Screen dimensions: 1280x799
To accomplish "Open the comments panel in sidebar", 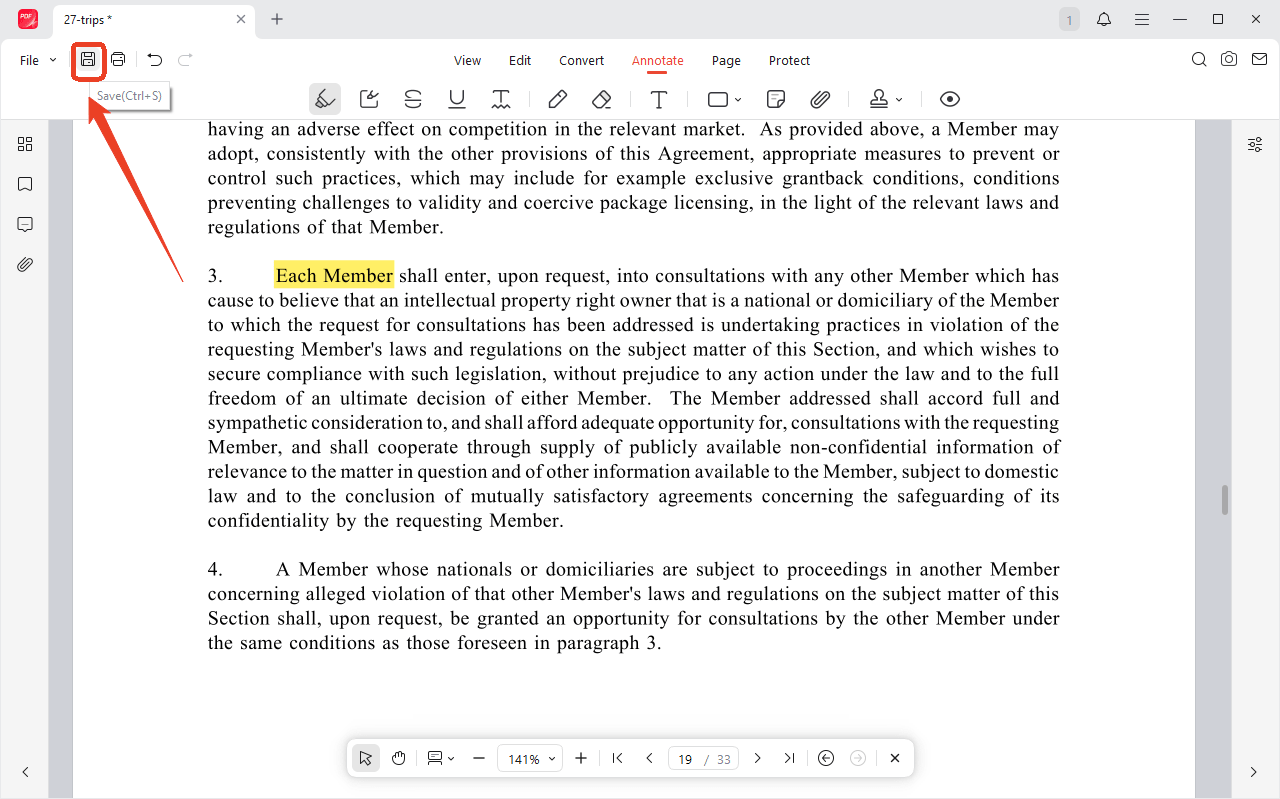I will [25, 224].
